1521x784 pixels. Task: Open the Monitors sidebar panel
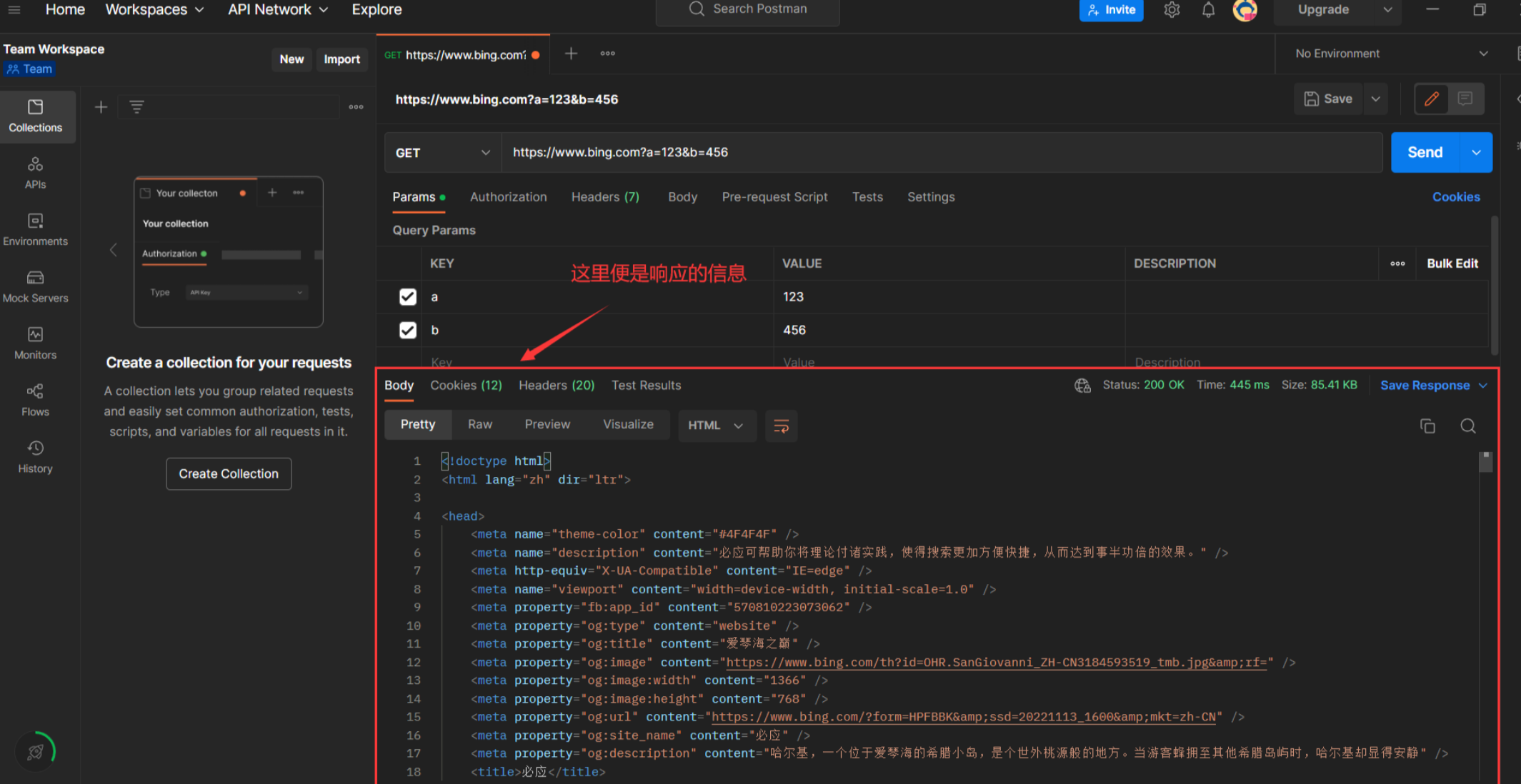pos(36,343)
